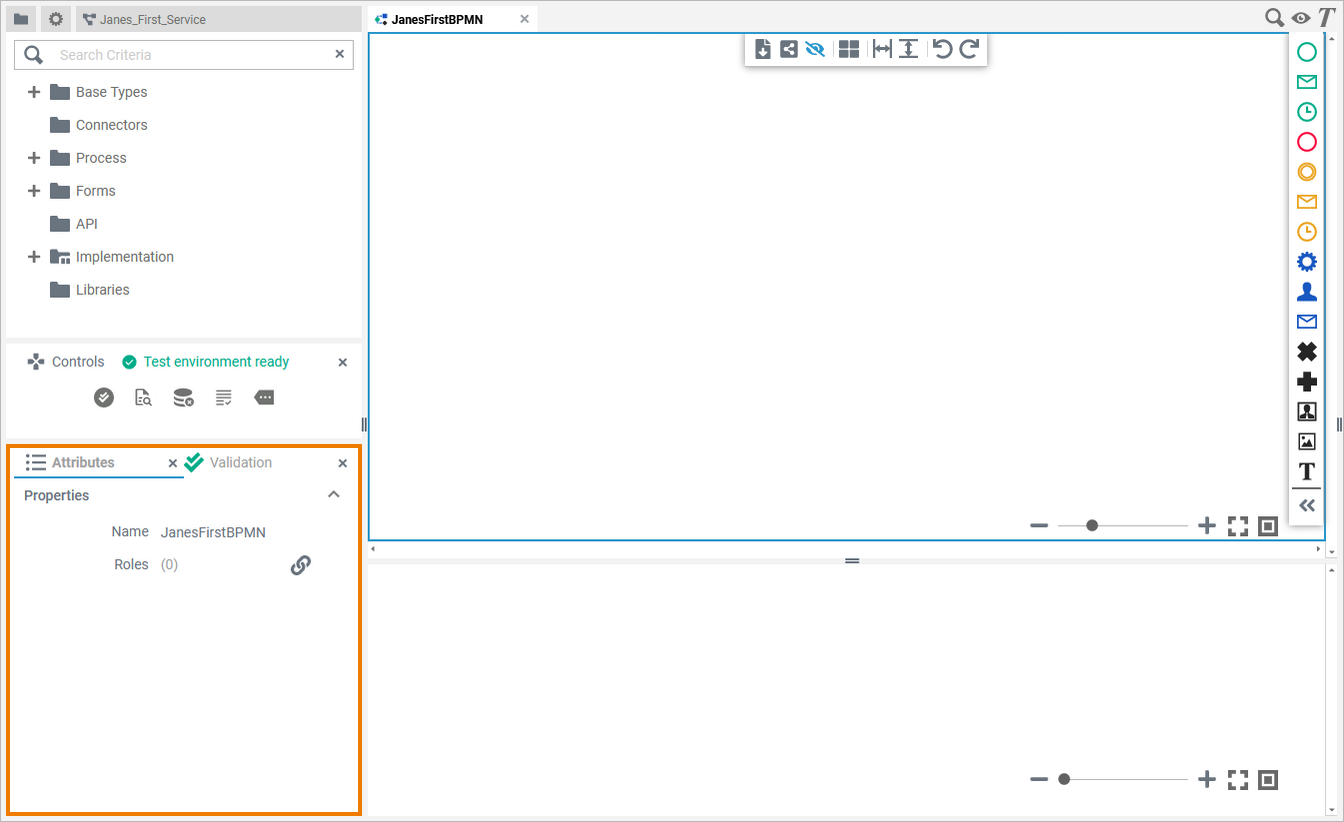Select the exclusive gateway X element
This screenshot has width=1344, height=822.
1306,351
